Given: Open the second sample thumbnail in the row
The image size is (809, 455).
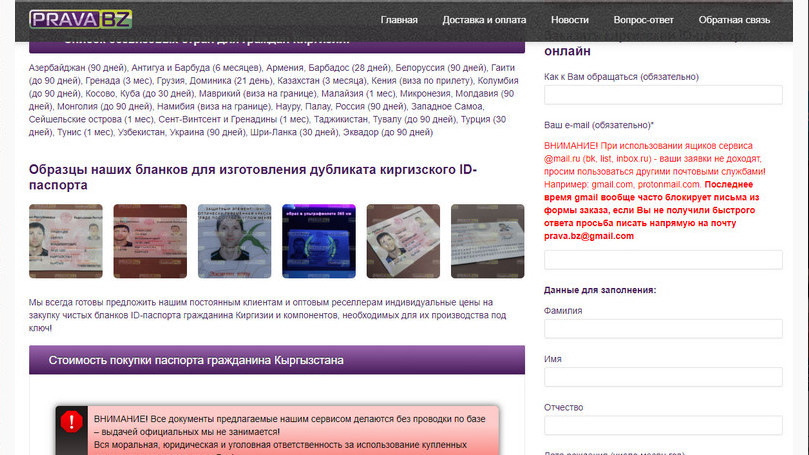Looking at the screenshot, I should [x=150, y=241].
